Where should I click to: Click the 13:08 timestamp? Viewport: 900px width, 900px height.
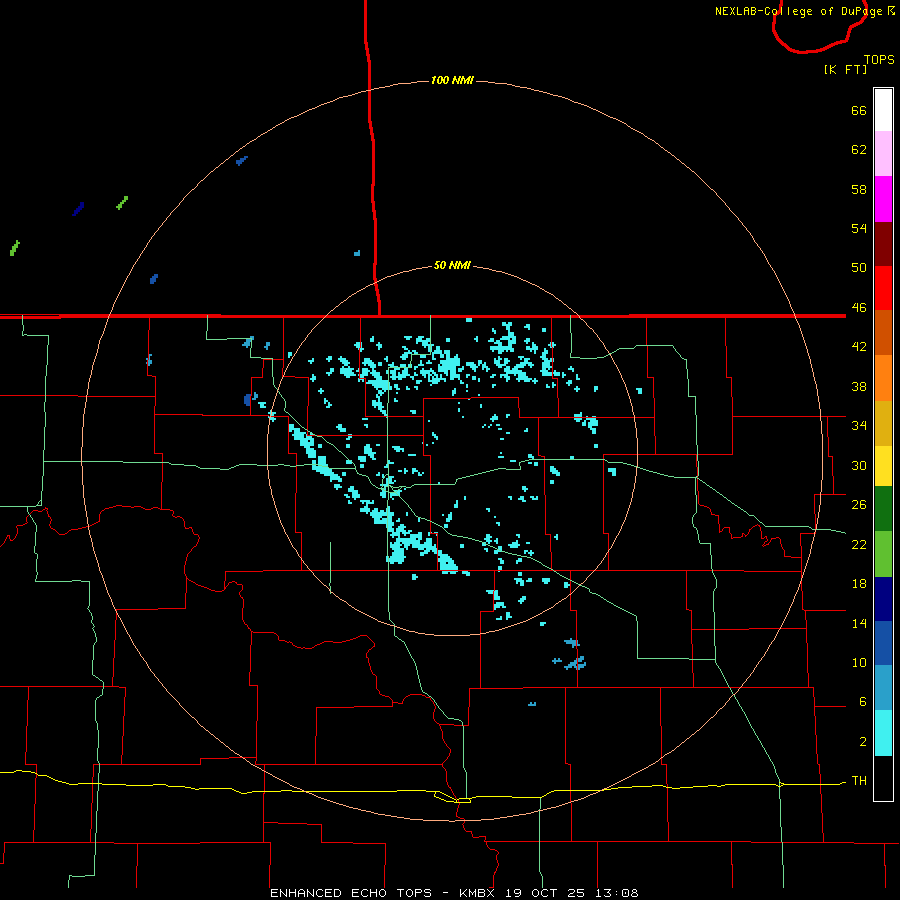pos(616,893)
